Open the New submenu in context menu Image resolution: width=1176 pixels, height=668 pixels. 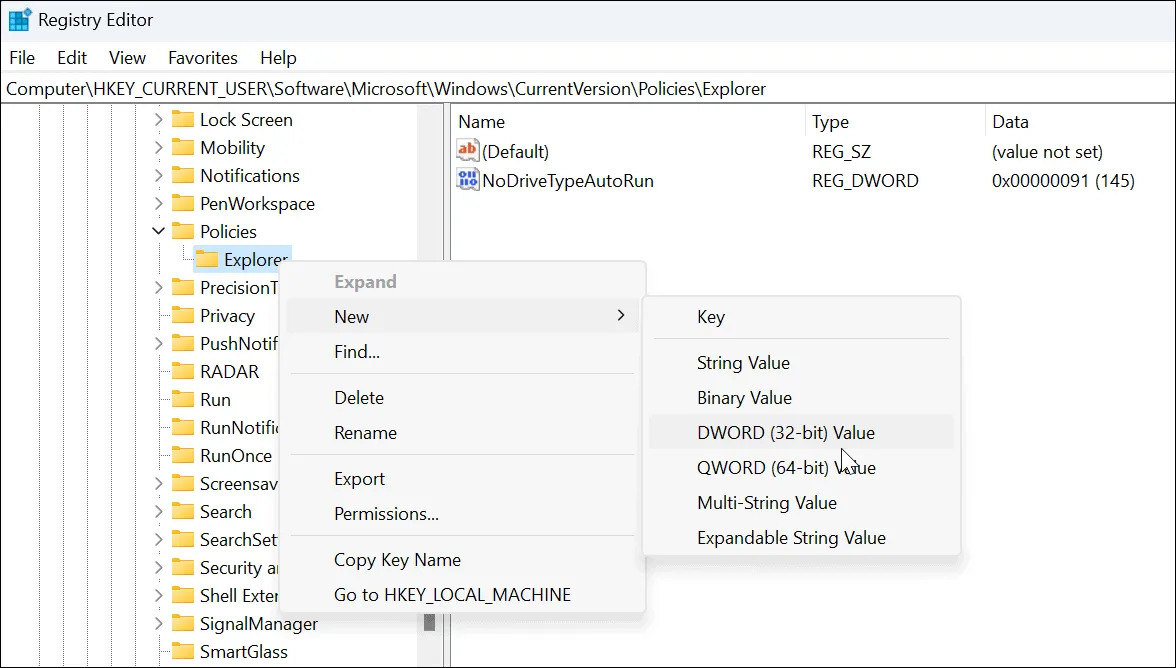click(462, 316)
